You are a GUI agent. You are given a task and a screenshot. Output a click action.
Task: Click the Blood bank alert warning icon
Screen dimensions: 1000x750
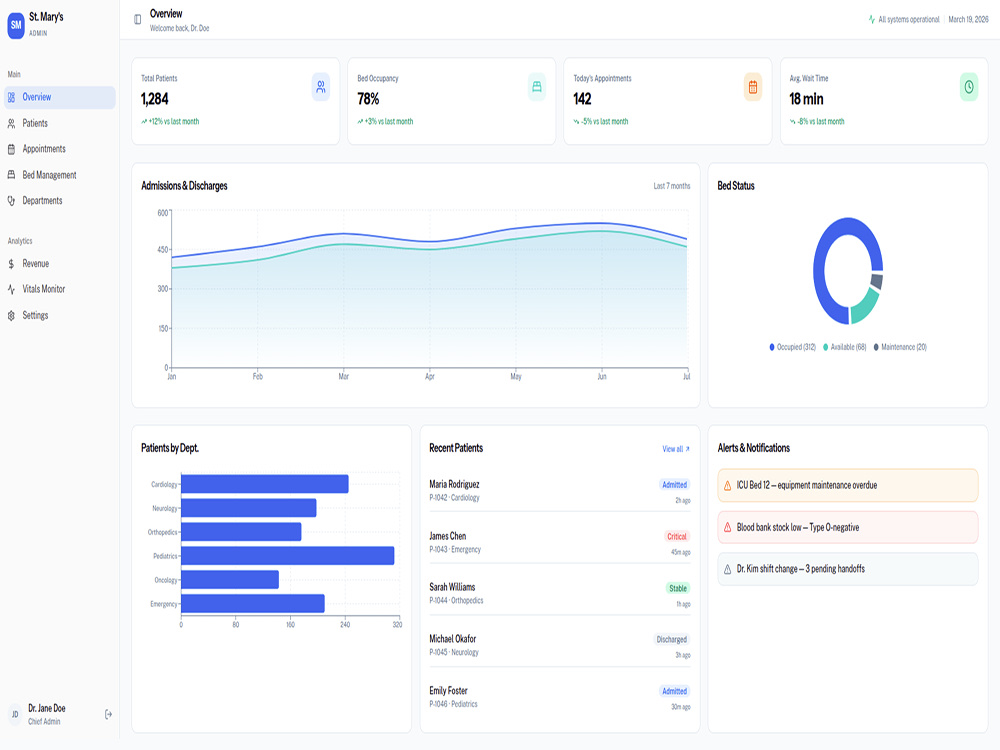coord(728,527)
